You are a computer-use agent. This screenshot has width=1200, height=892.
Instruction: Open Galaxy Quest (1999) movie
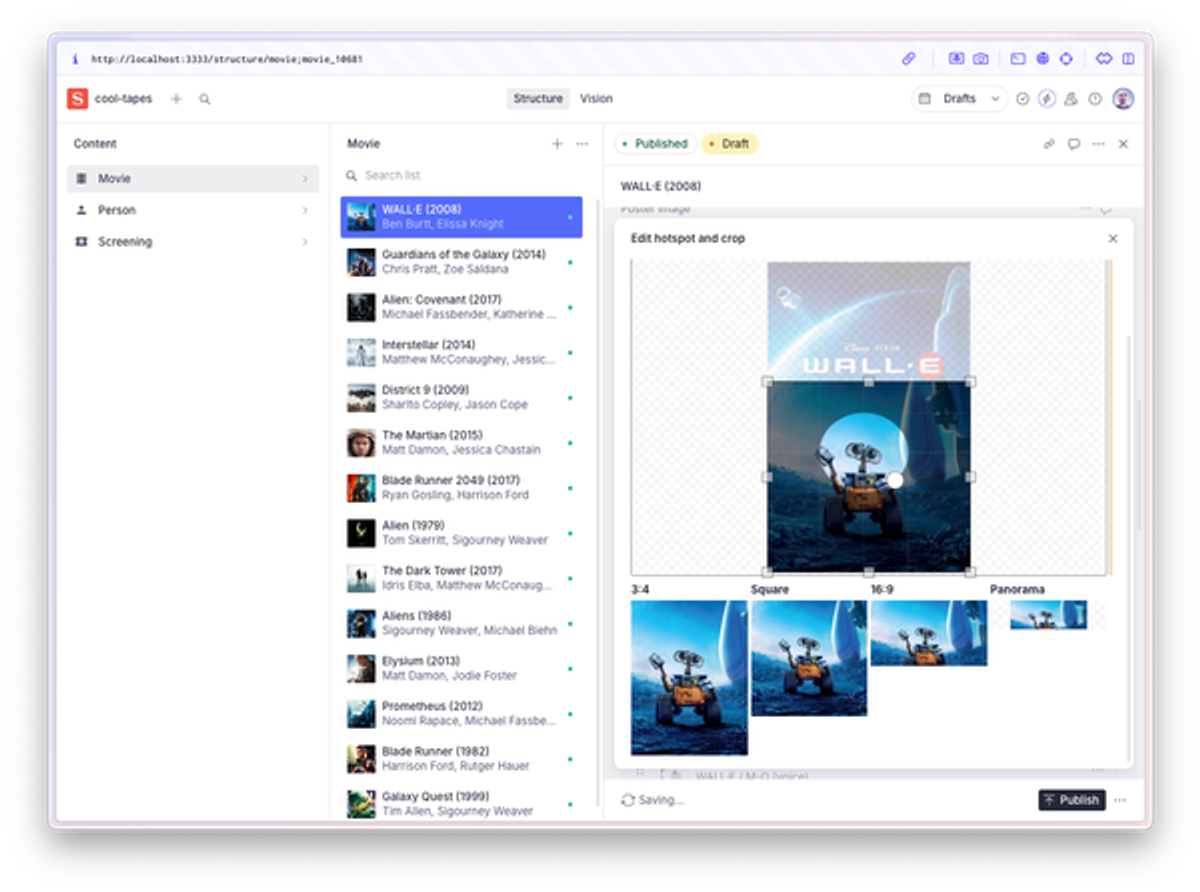click(461, 804)
